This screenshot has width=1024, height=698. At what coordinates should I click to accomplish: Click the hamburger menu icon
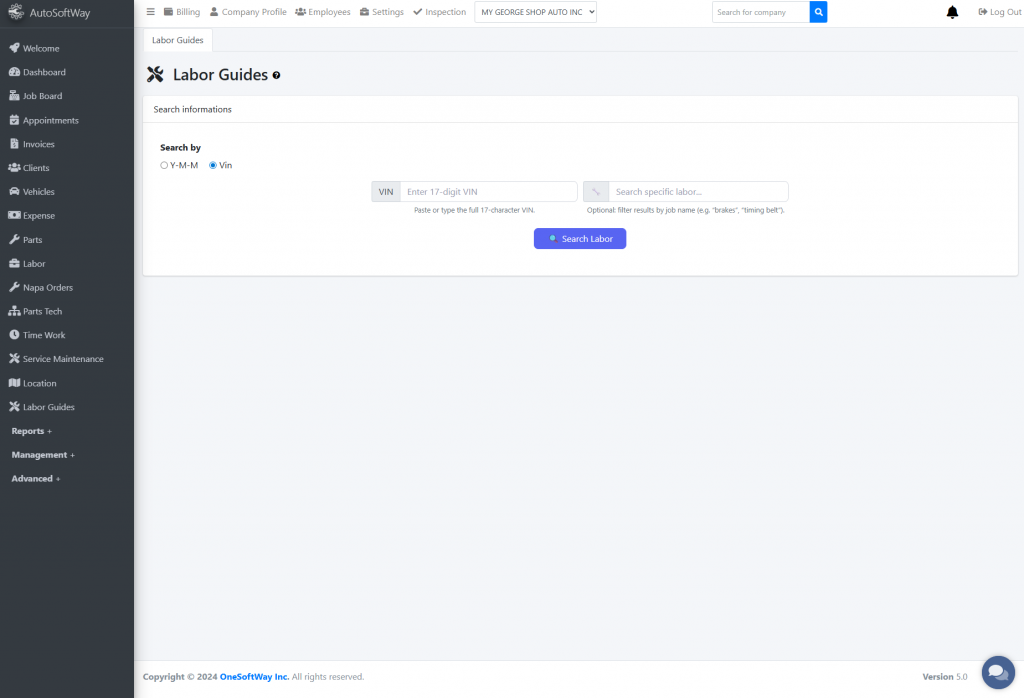pos(151,12)
